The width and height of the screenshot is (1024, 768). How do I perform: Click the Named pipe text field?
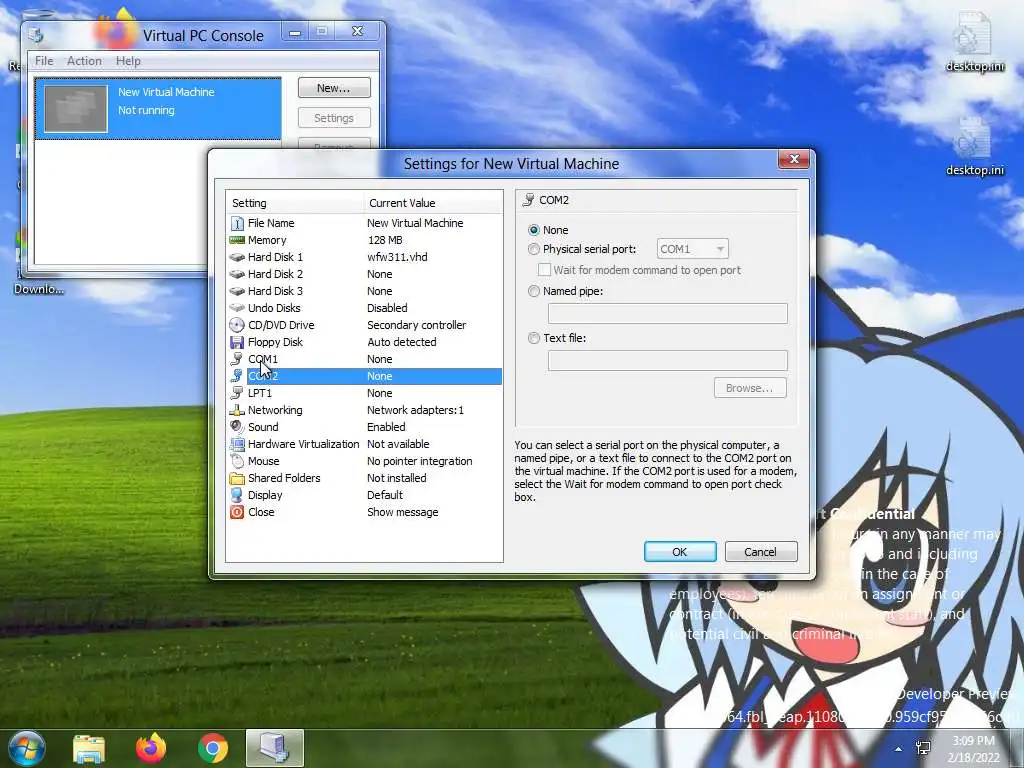point(667,313)
